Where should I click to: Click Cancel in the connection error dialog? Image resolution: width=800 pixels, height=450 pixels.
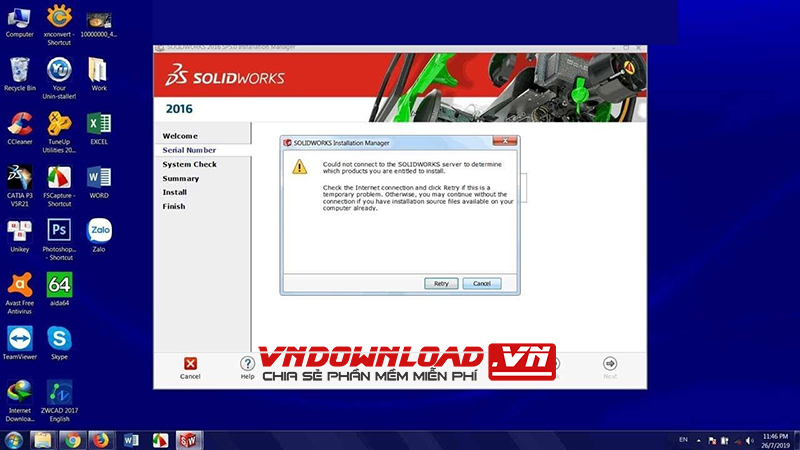click(x=481, y=283)
